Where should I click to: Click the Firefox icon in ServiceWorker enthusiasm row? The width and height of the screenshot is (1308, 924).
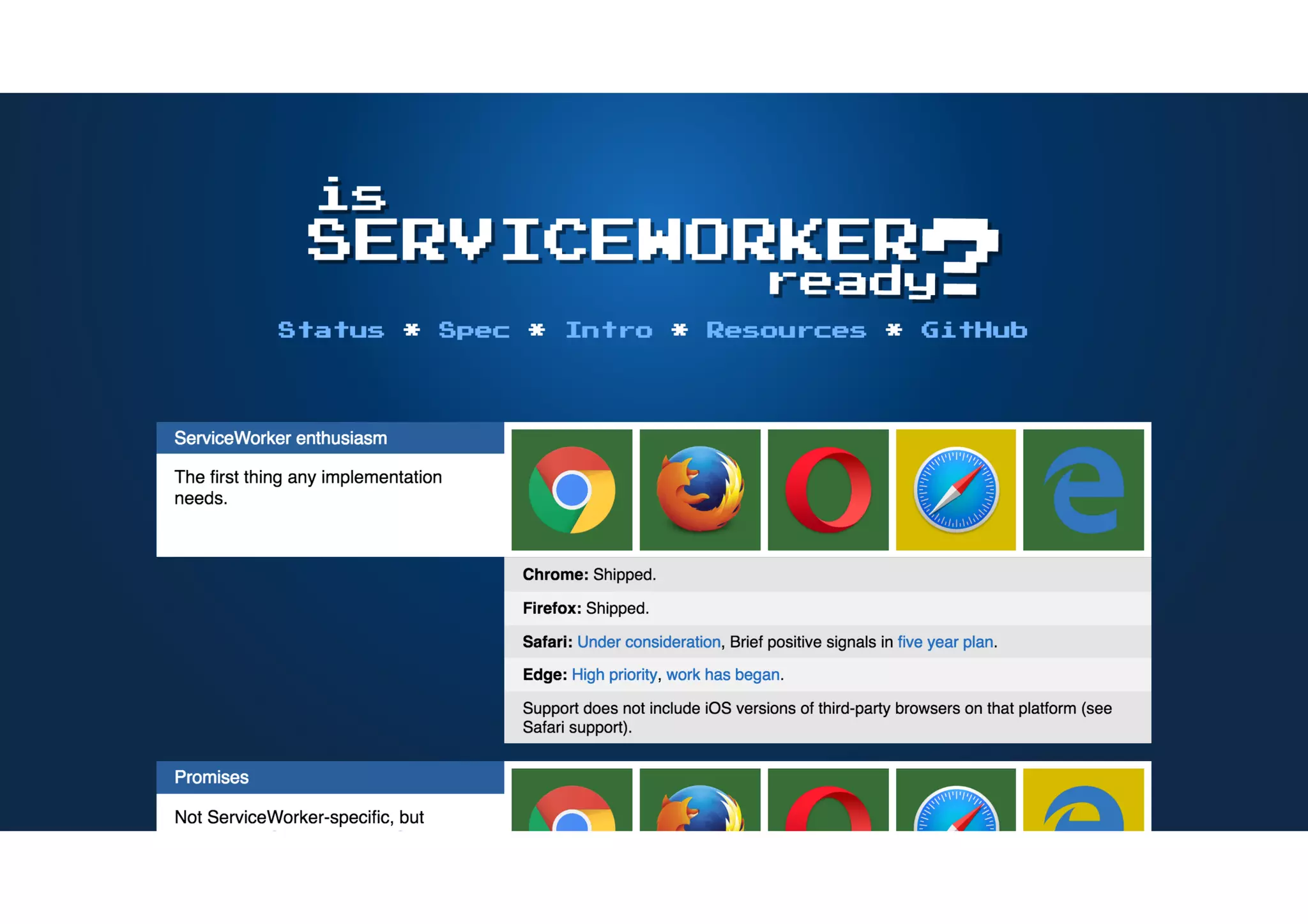pos(700,490)
